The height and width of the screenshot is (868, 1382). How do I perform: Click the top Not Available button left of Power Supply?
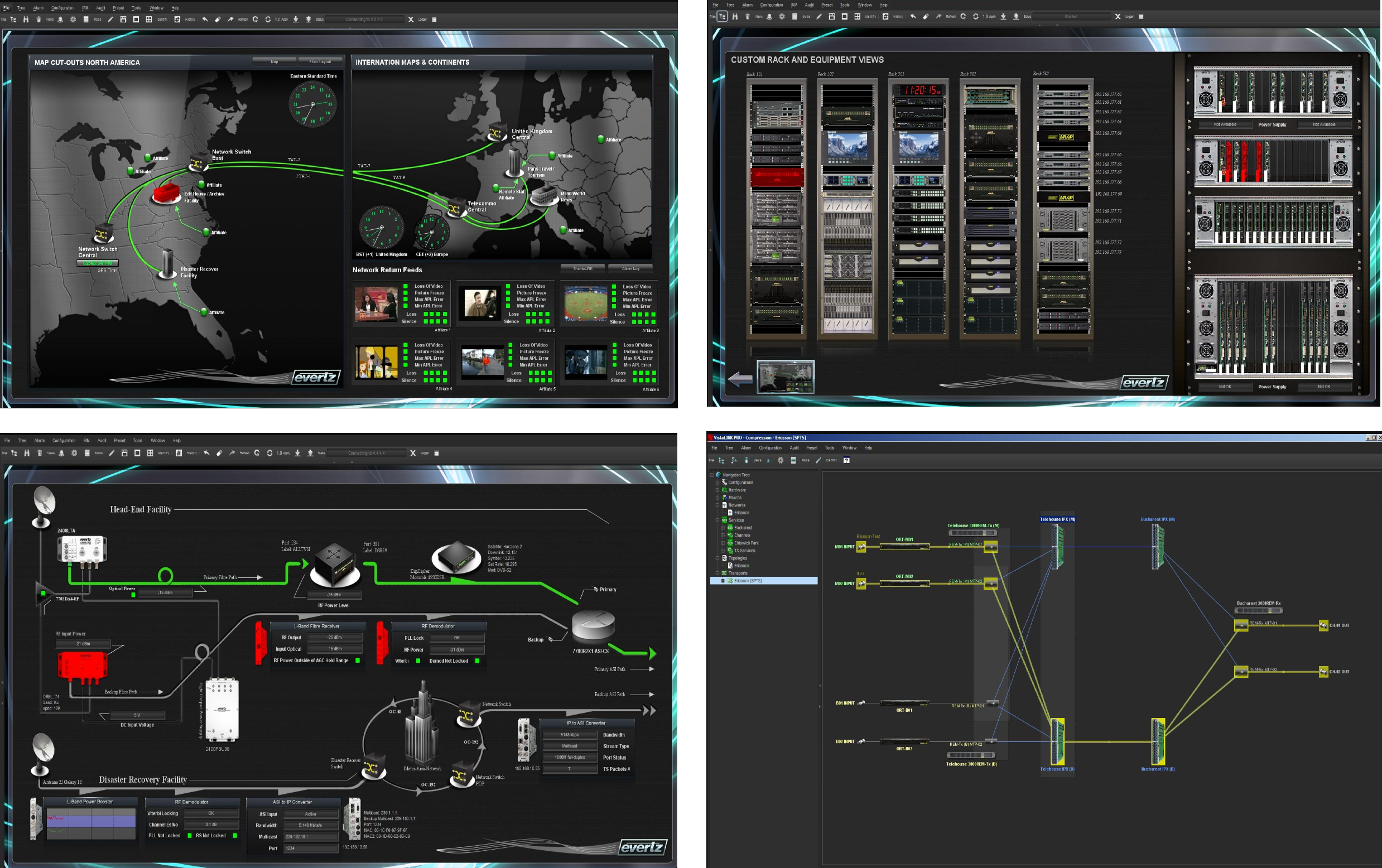1225,124
